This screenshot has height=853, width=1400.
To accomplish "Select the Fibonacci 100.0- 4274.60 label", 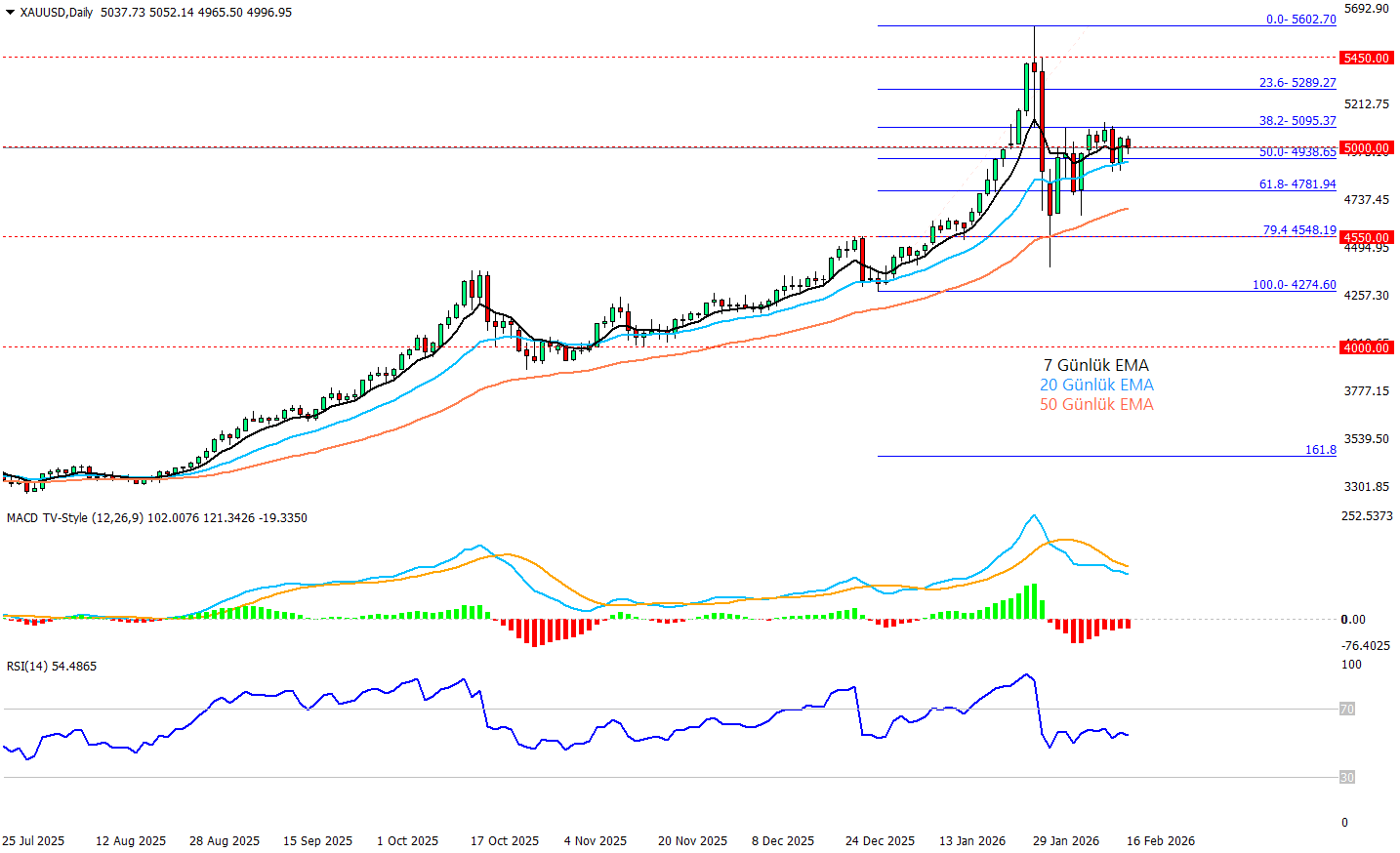I will click(x=1294, y=285).
